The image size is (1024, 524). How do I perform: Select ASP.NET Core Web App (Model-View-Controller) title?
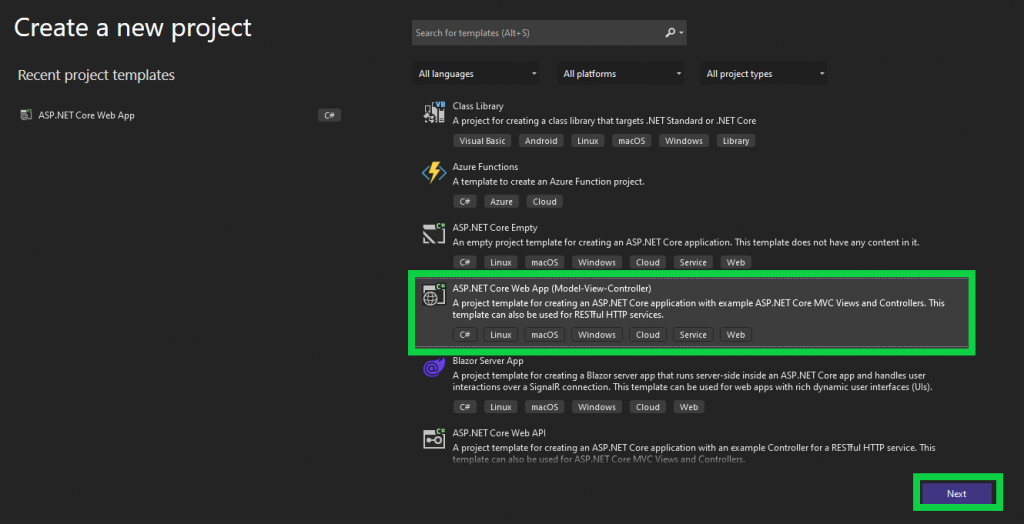coord(552,287)
